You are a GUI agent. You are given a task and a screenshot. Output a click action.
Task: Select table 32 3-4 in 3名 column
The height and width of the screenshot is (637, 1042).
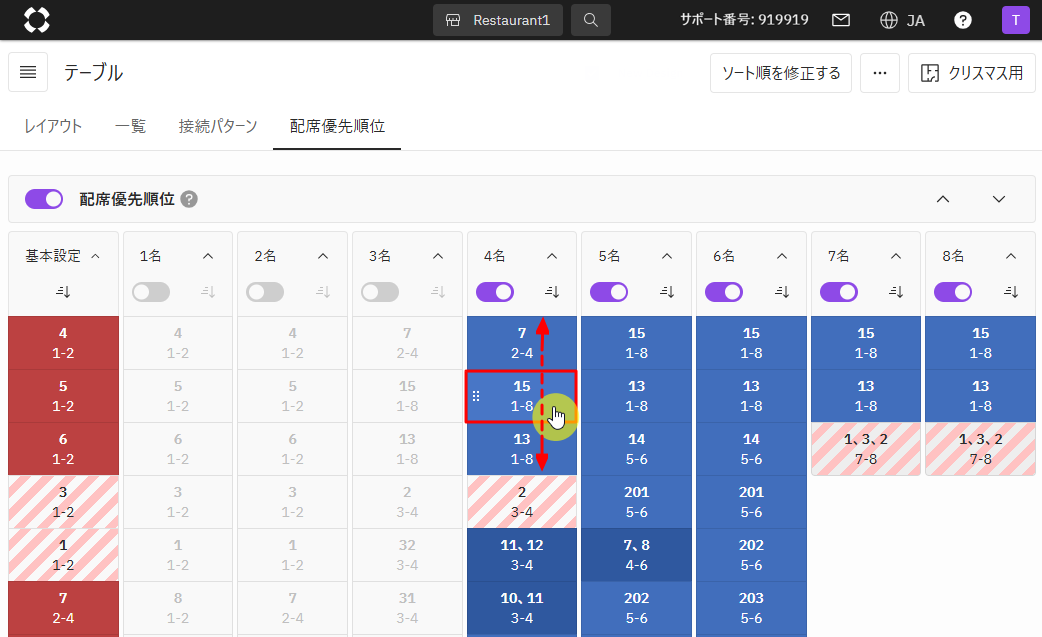407,555
